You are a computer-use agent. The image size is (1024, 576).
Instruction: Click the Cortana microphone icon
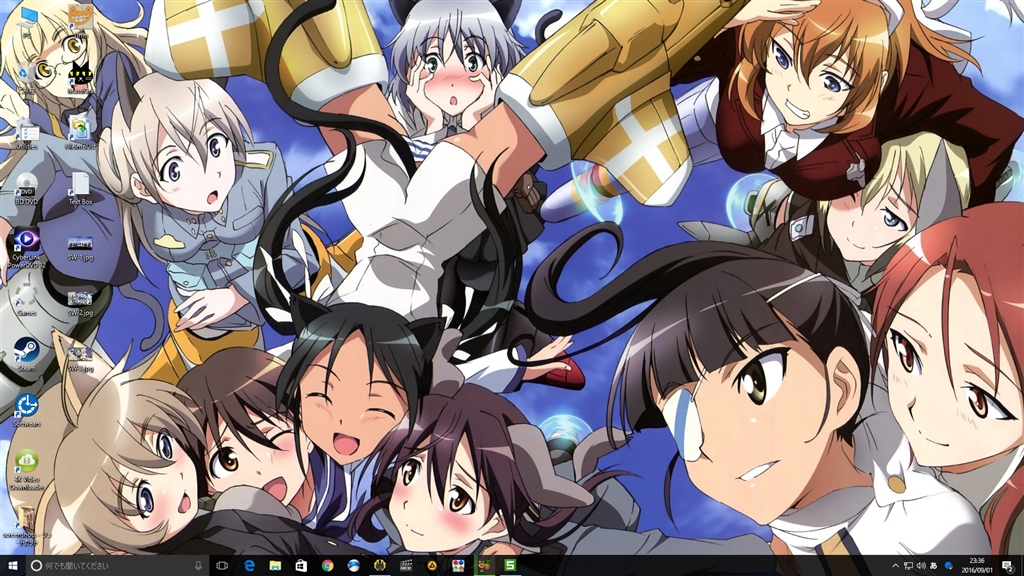coord(198,566)
